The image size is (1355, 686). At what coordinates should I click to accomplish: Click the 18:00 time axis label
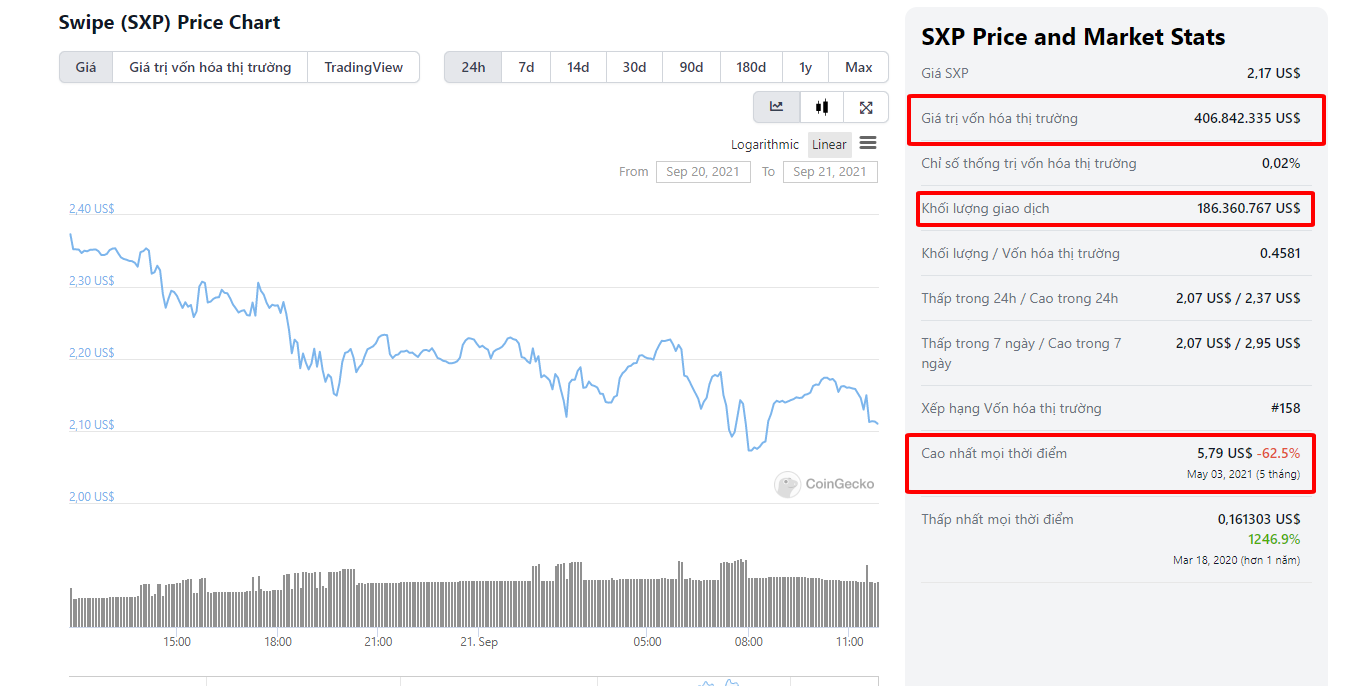(x=277, y=642)
